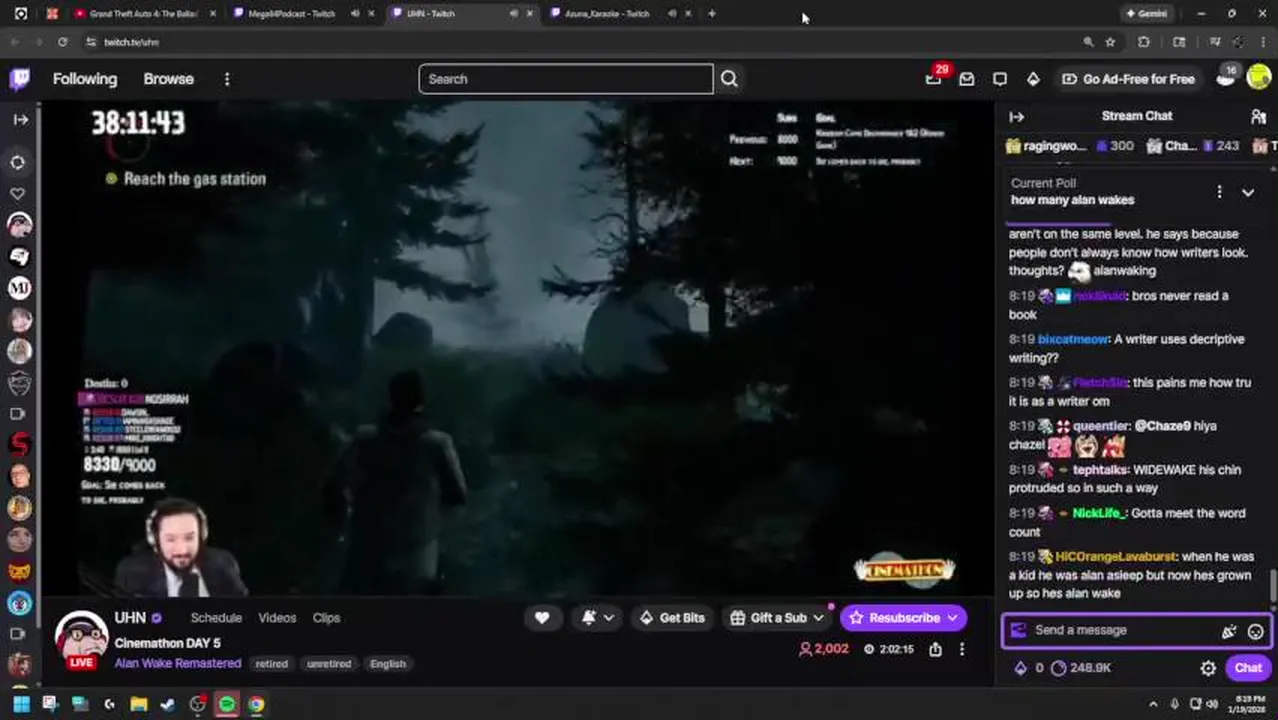1278x720 pixels.
Task: Open the Gemini button in title bar
Action: pos(1146,14)
